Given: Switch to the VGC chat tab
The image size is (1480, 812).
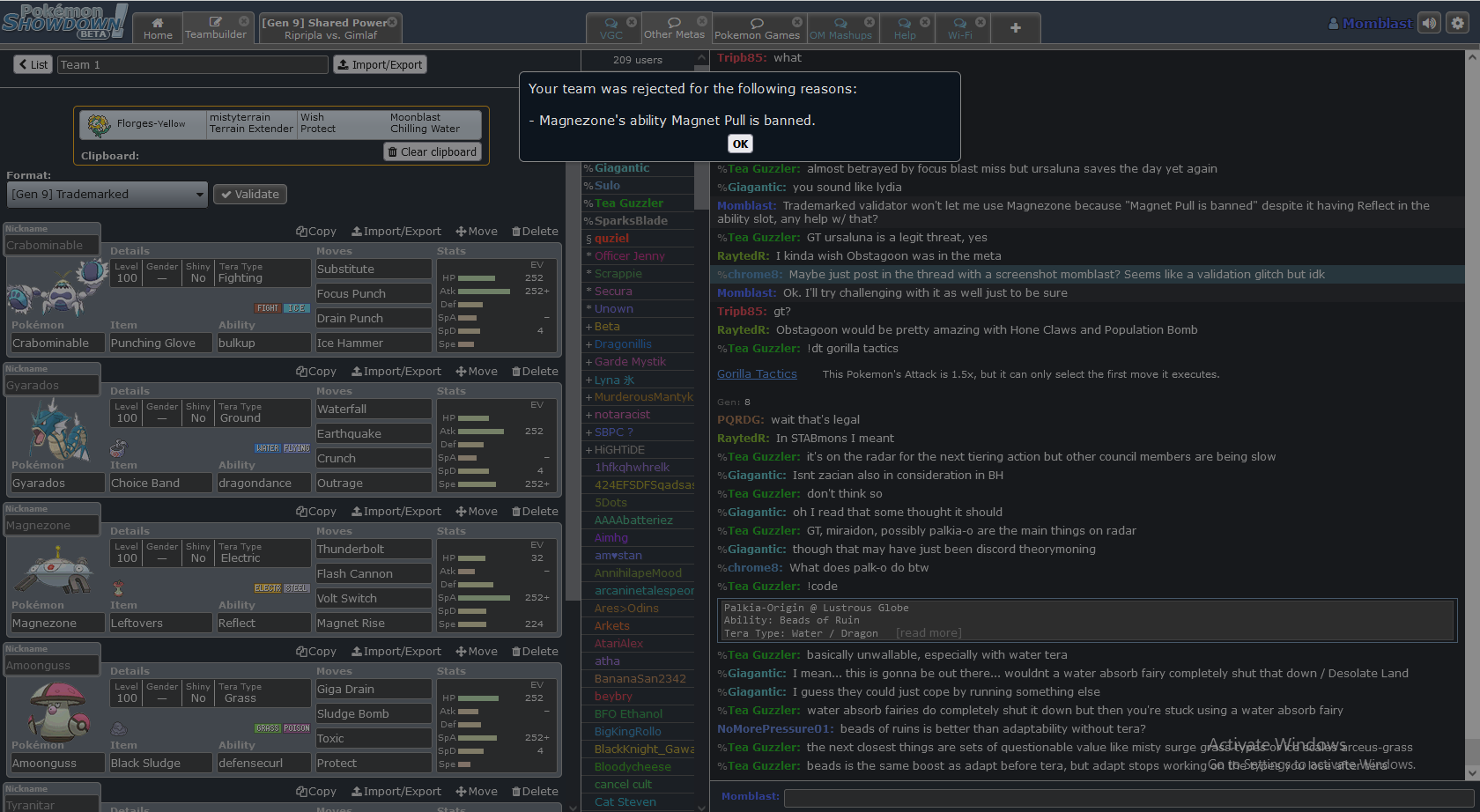Looking at the screenshot, I should click(x=611, y=28).
